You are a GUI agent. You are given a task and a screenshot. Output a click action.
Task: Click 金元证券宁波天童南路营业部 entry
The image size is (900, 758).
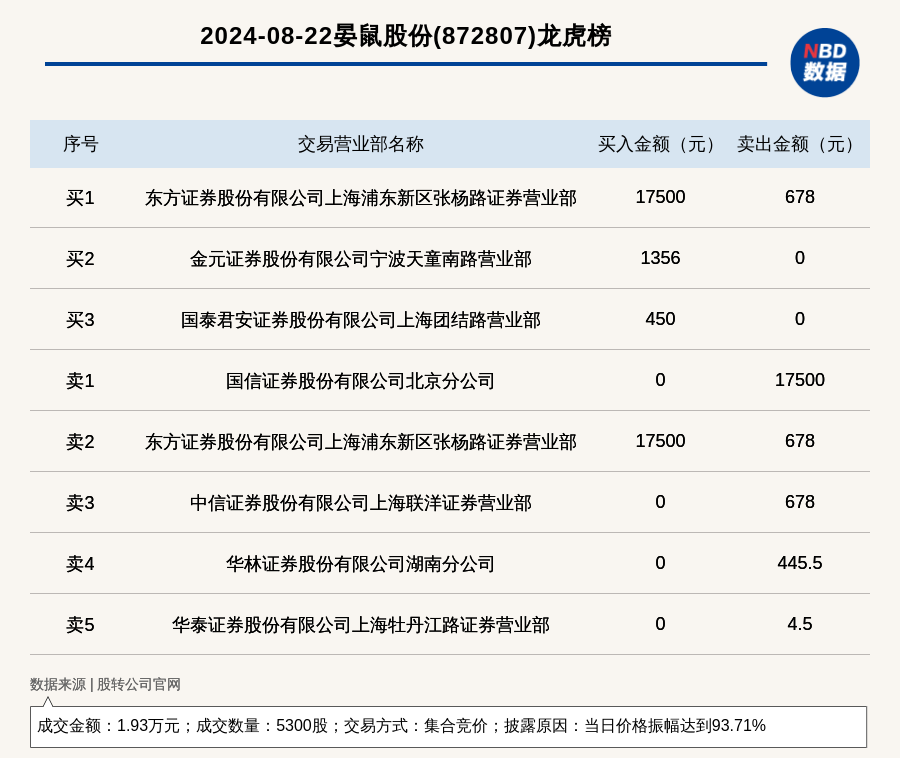tap(360, 259)
